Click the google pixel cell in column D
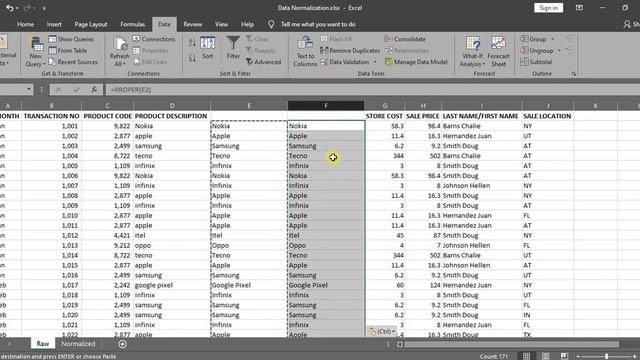 coord(172,285)
